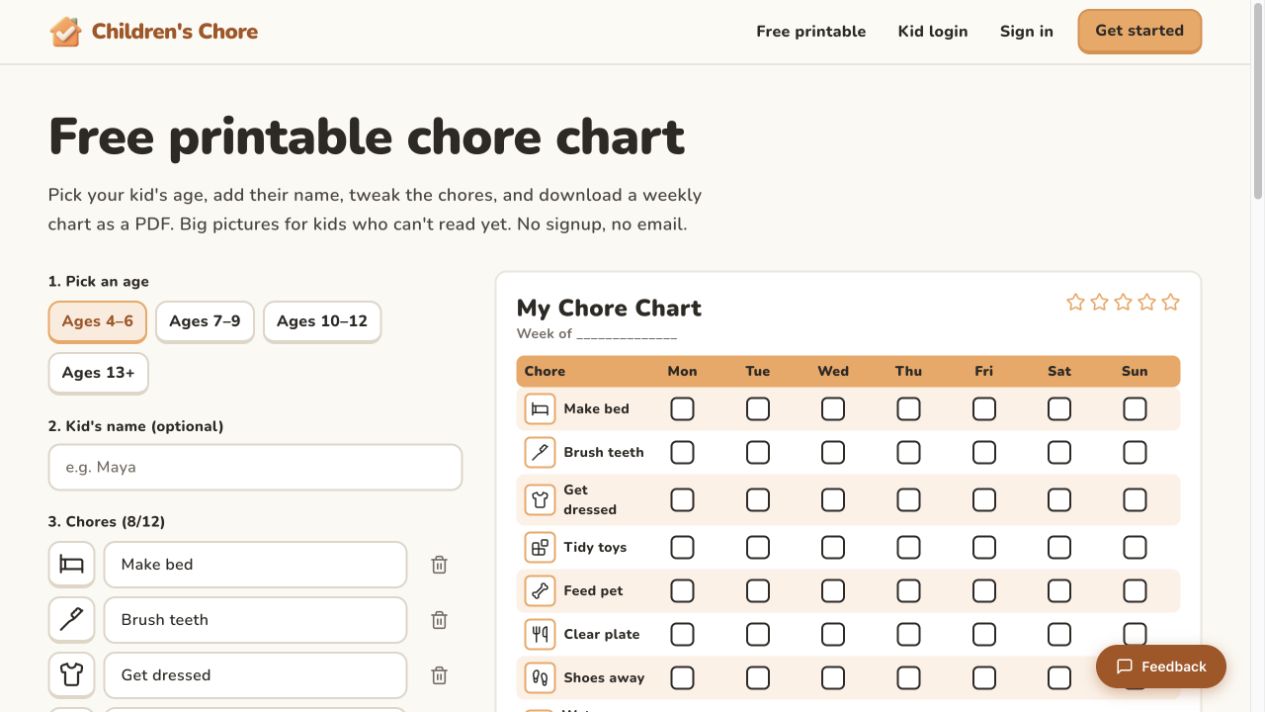Click the fork and knife icon in Clear plate row
Screen dimensions: 1265x712
[x=540, y=634]
